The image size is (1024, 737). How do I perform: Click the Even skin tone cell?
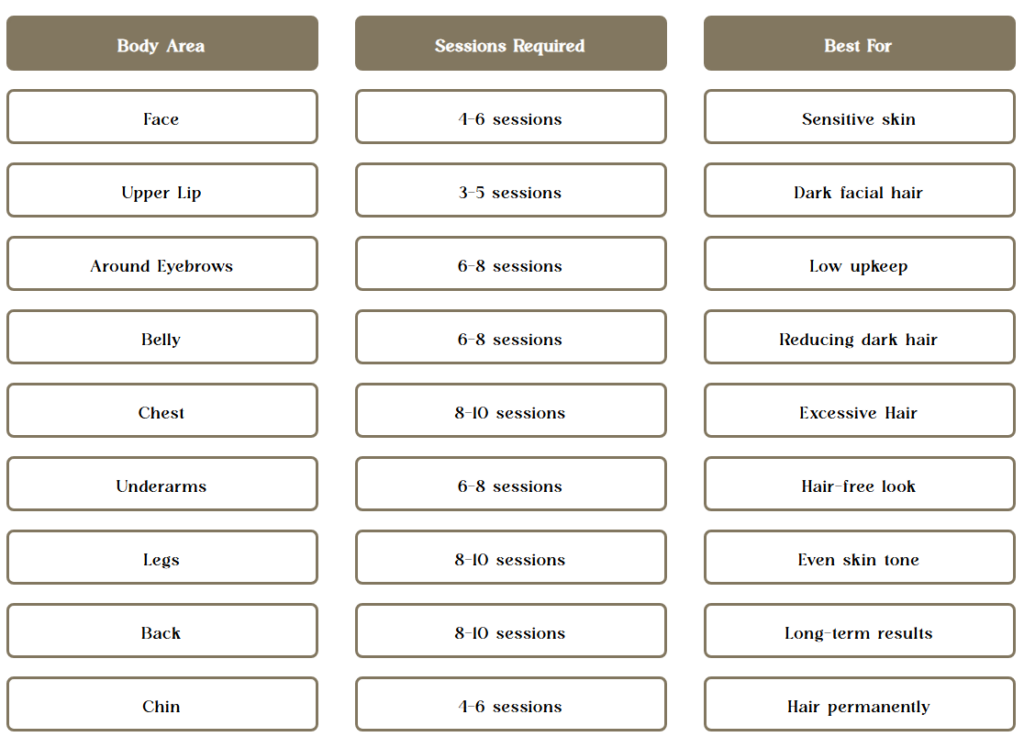[858, 559]
